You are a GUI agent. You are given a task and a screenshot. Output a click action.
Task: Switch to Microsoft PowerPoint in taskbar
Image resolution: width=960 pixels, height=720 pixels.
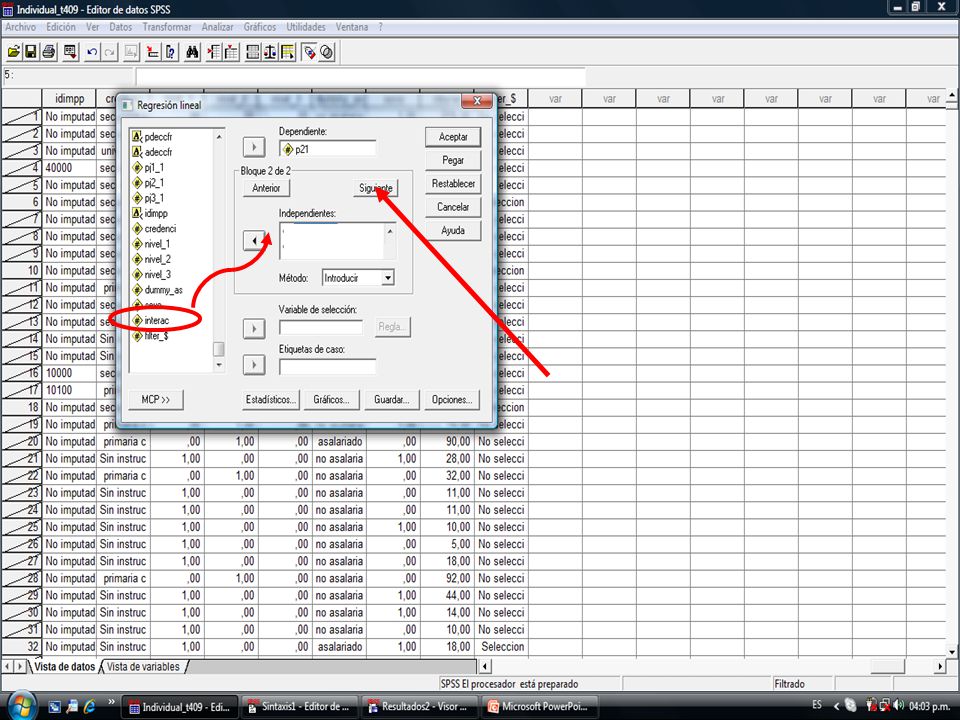(x=539, y=707)
